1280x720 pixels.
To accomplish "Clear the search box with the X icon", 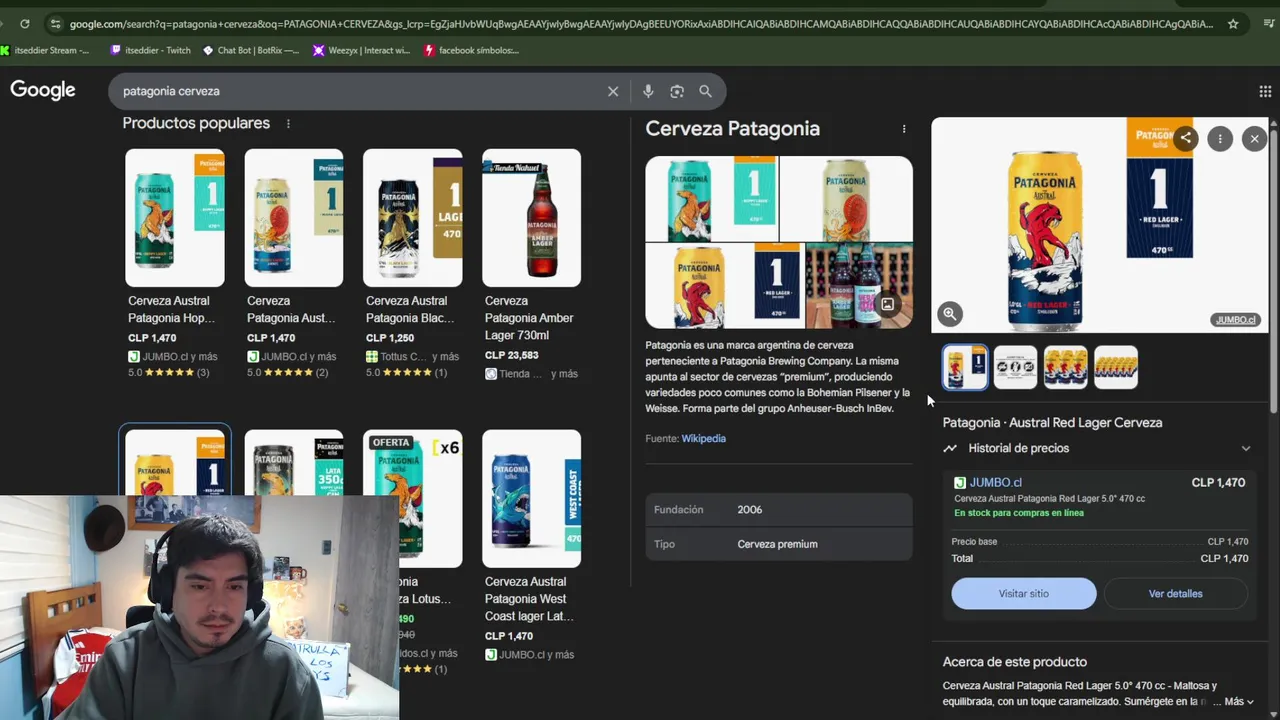I will [613, 91].
